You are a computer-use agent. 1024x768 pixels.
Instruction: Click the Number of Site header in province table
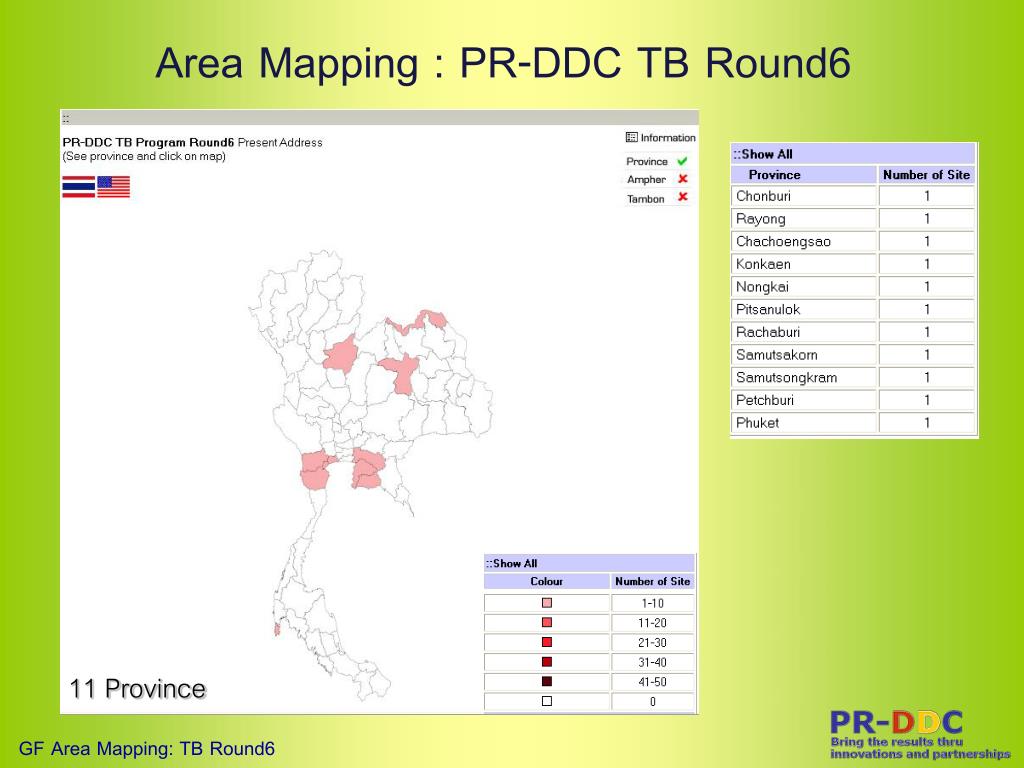926,174
